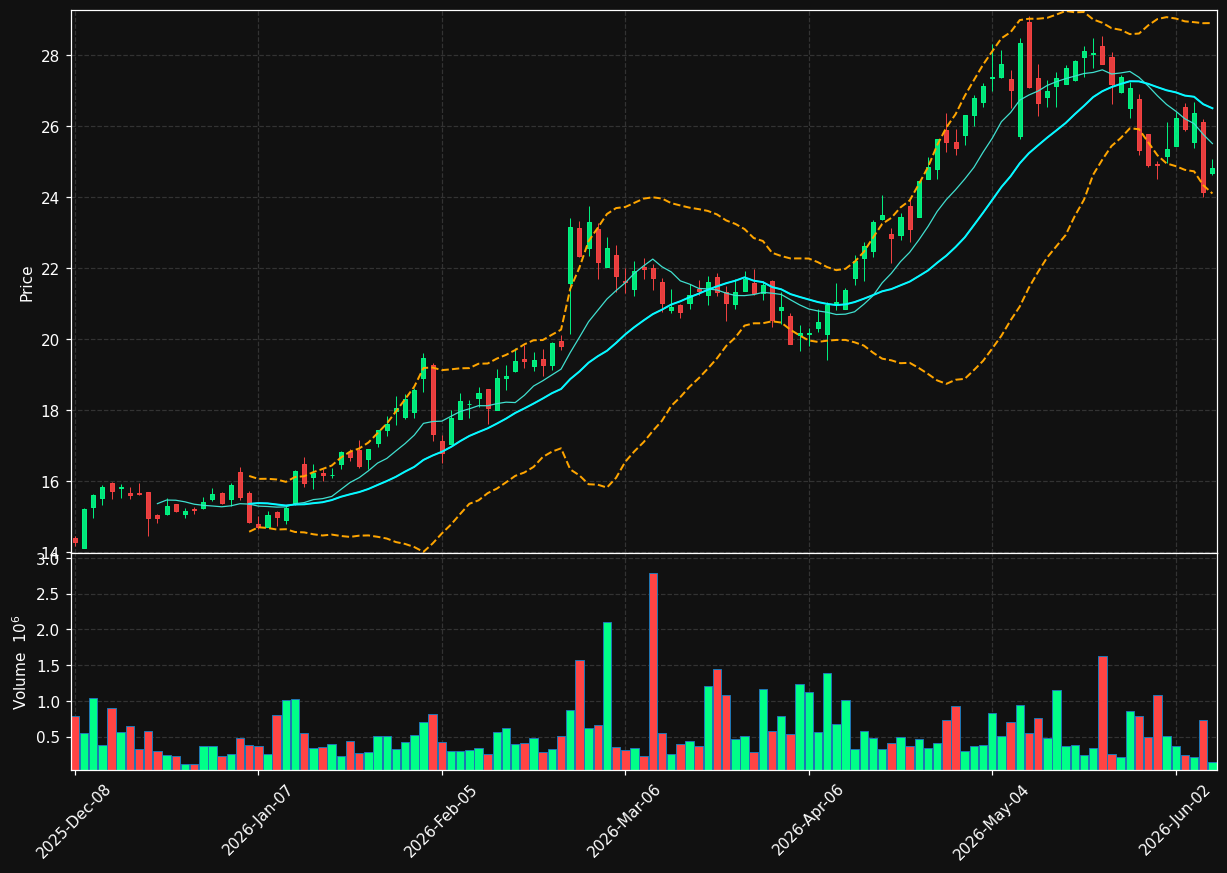Click the 2026-Jun-02 date label
Viewport: 1227px width, 873px height.
pyautogui.click(x=1175, y=821)
